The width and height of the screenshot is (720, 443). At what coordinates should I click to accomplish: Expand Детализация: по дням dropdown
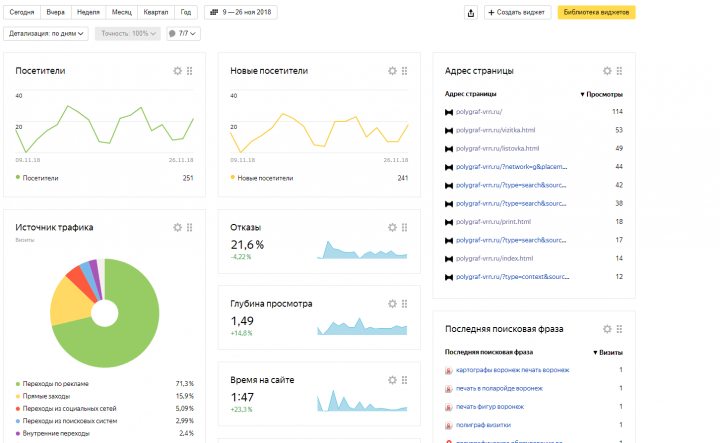coord(46,34)
